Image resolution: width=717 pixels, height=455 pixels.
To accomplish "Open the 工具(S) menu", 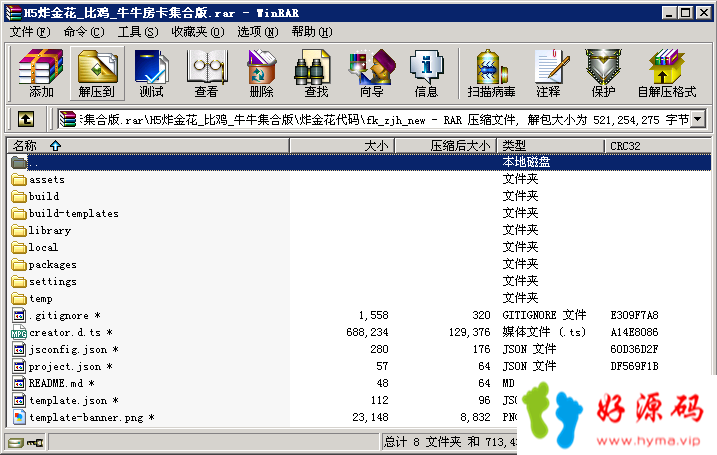I will tap(138, 32).
